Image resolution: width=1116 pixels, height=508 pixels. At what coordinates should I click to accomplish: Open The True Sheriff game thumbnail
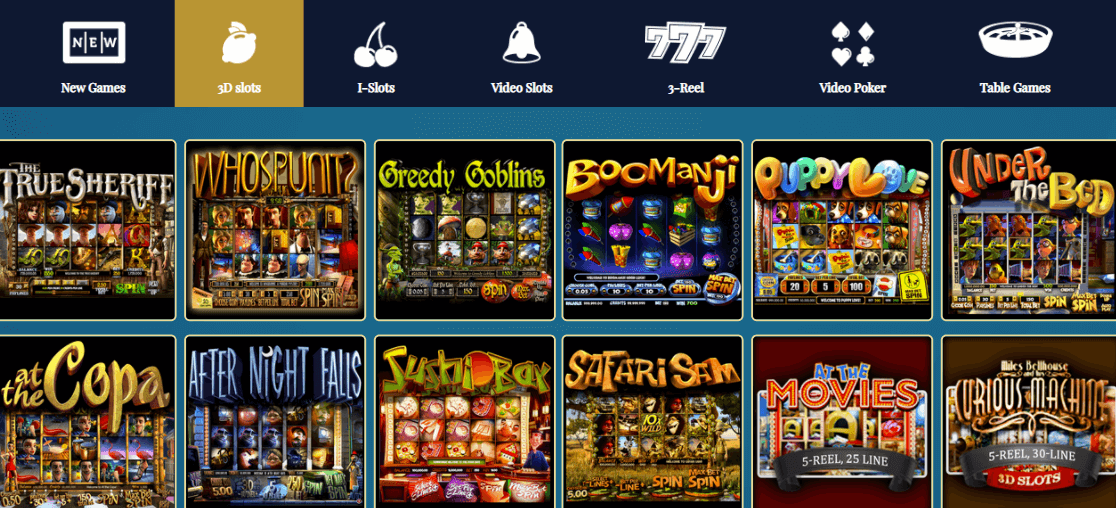pyautogui.click(x=88, y=230)
